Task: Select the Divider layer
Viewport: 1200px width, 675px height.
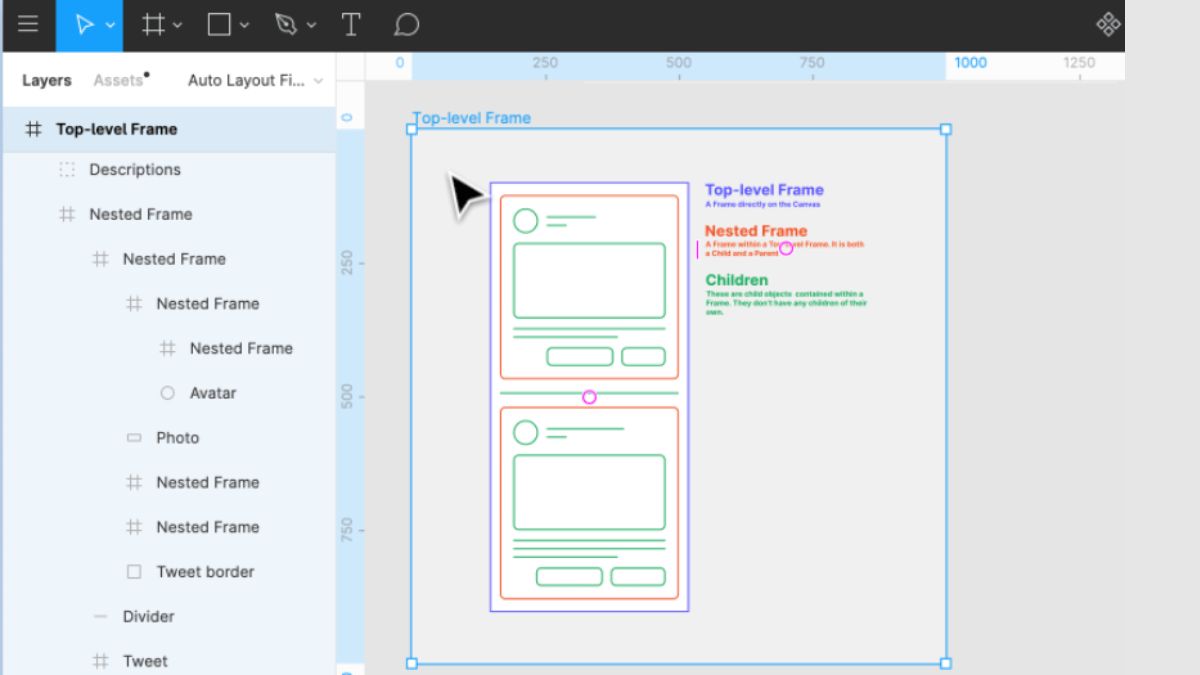Action: 149,617
